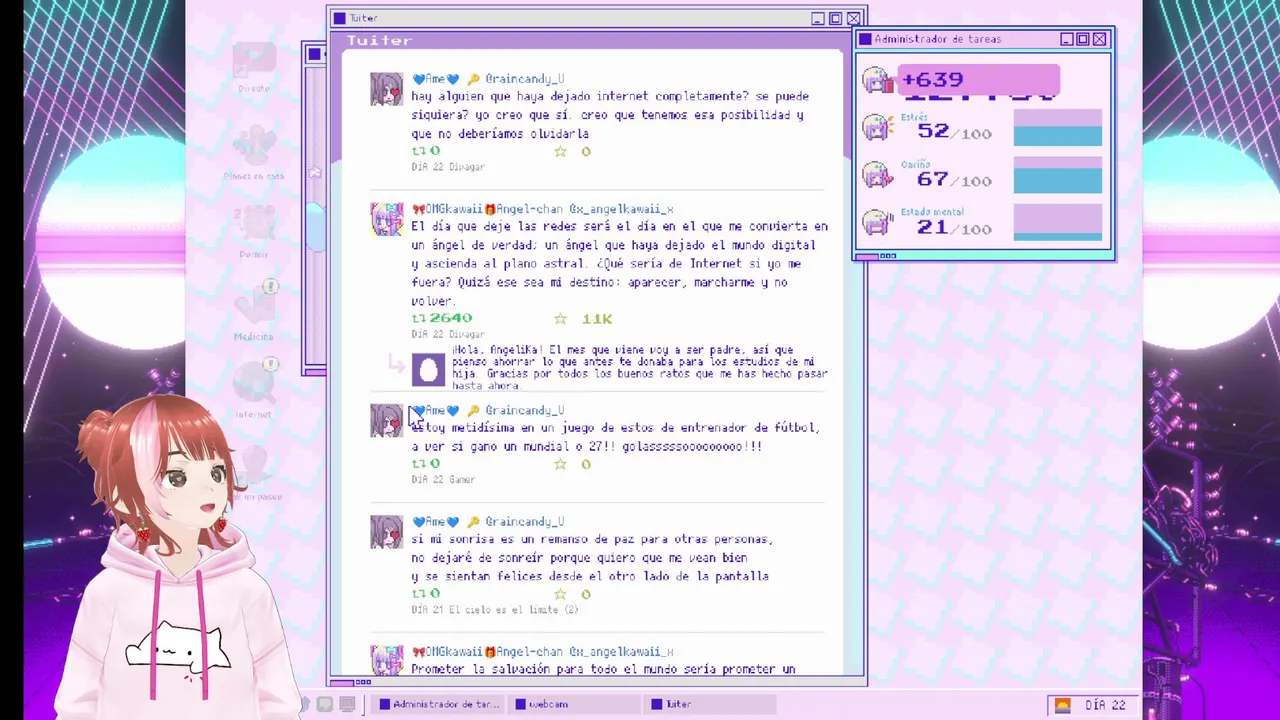Open Angel-chan's avatar on the 'Prometer la salvación' tweet
The height and width of the screenshot is (720, 1280).
pyautogui.click(x=387, y=659)
